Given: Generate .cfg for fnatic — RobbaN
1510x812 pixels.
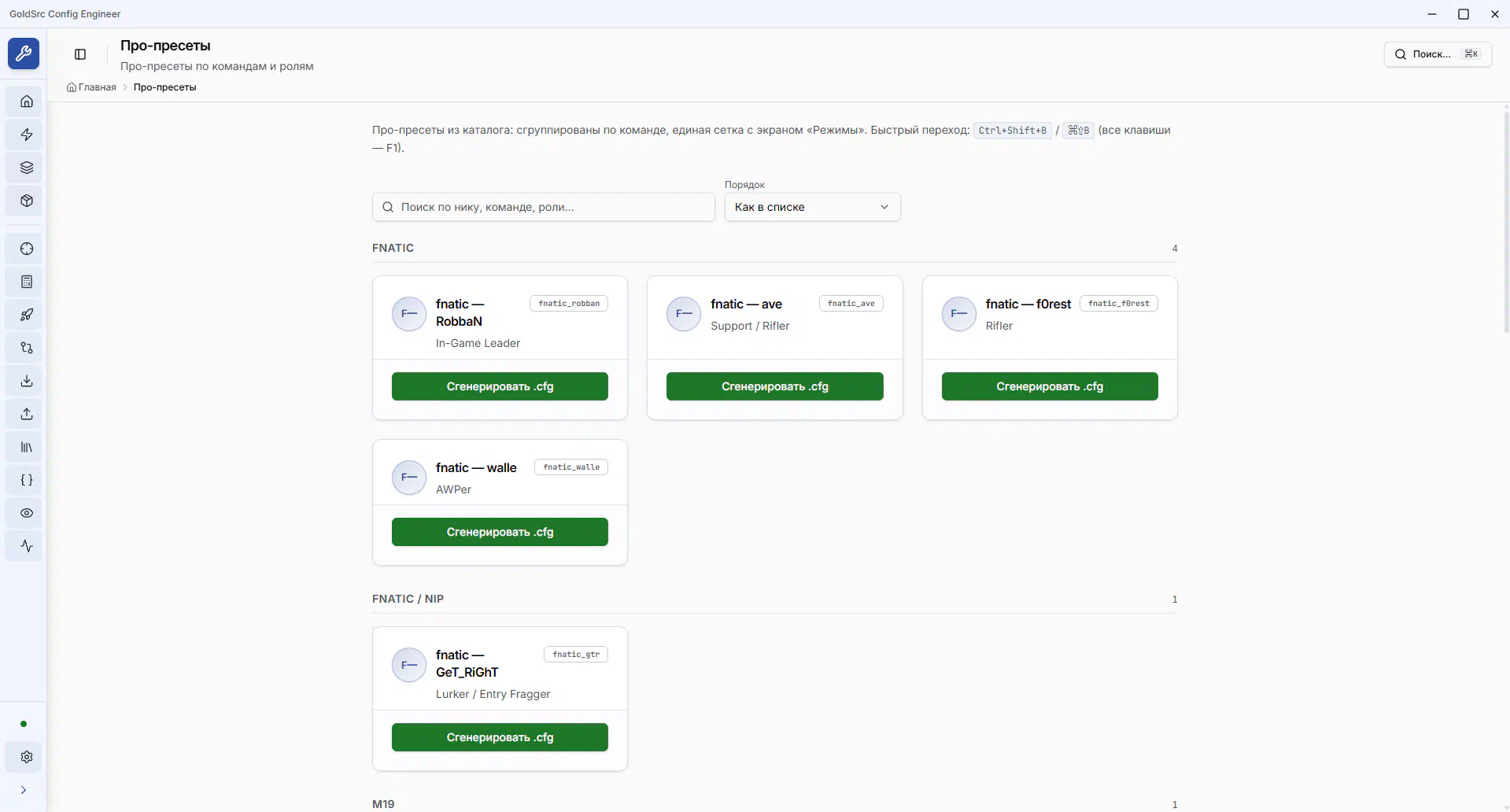Looking at the screenshot, I should 500,386.
